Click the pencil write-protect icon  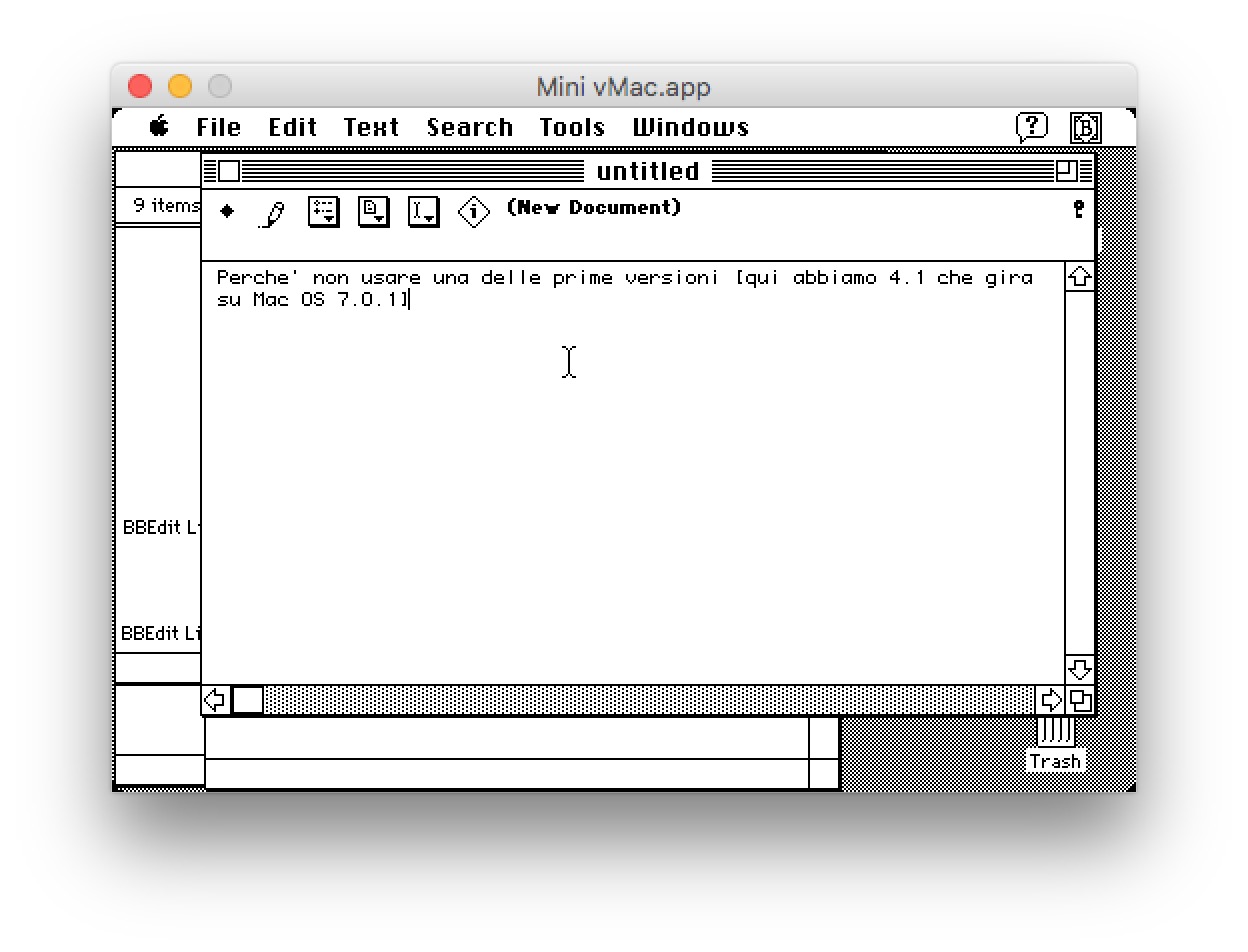click(x=272, y=213)
